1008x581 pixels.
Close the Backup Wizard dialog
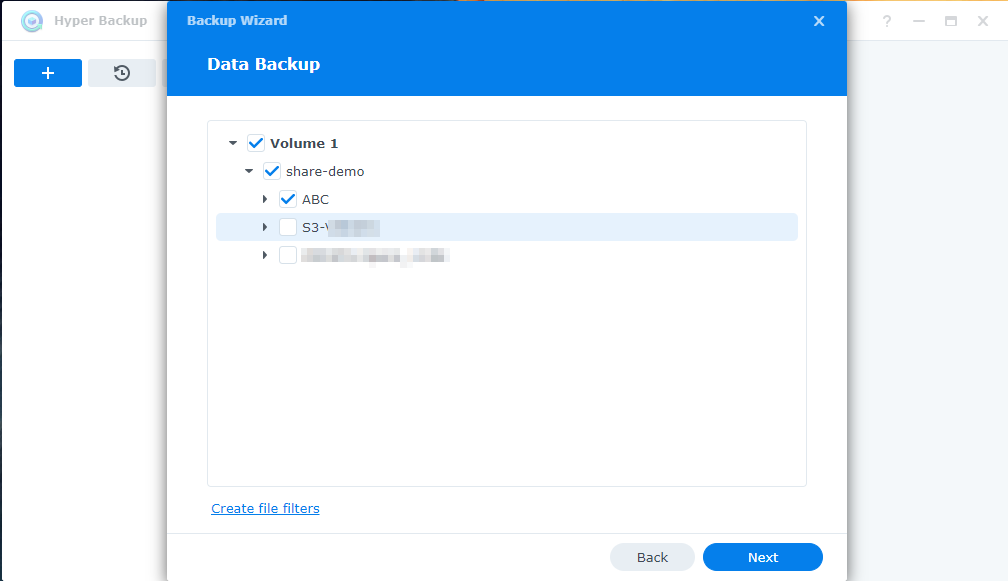pyautogui.click(x=819, y=21)
